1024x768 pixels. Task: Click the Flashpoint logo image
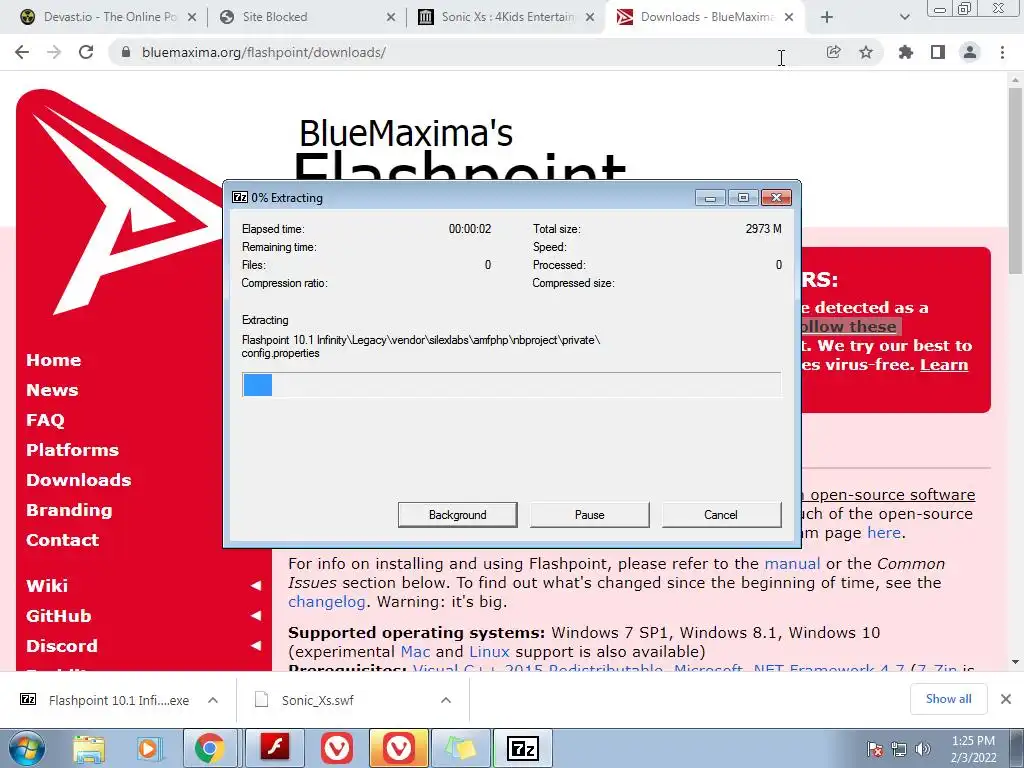tap(121, 204)
